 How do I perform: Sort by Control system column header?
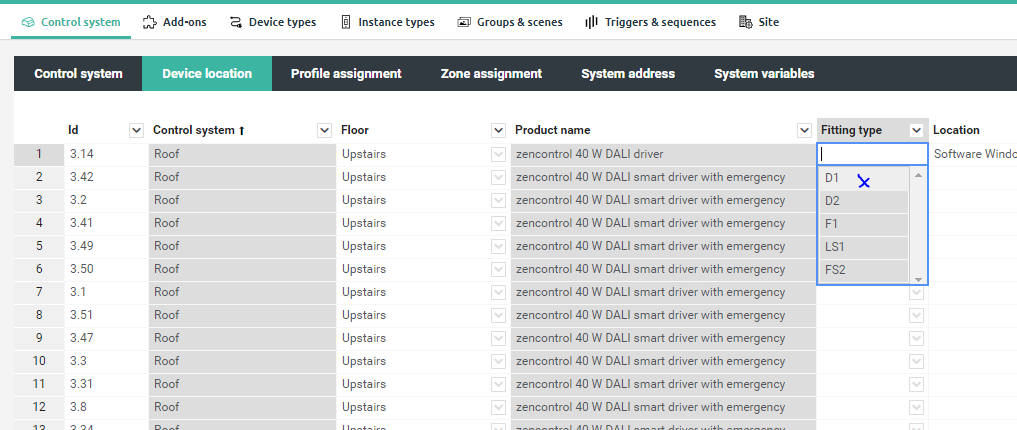pyautogui.click(x=199, y=130)
